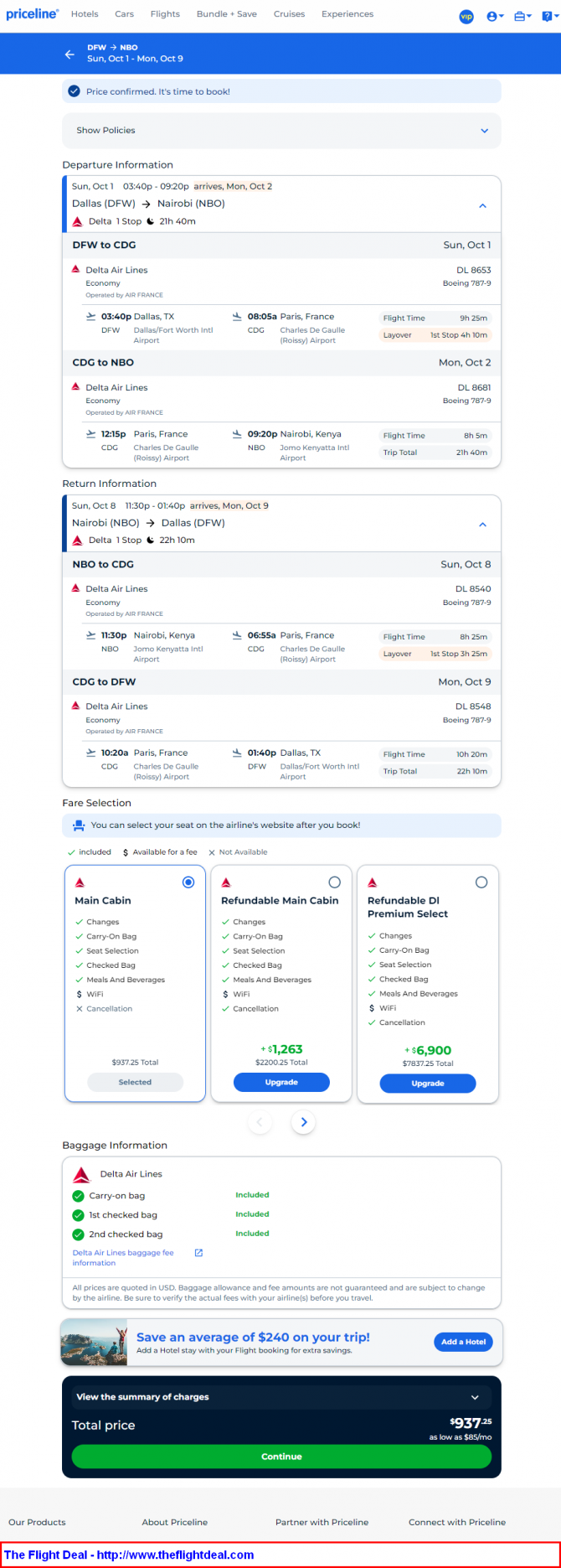Open the user account icon menu
Image resolution: width=561 pixels, height=1568 pixels.
coord(495,16)
